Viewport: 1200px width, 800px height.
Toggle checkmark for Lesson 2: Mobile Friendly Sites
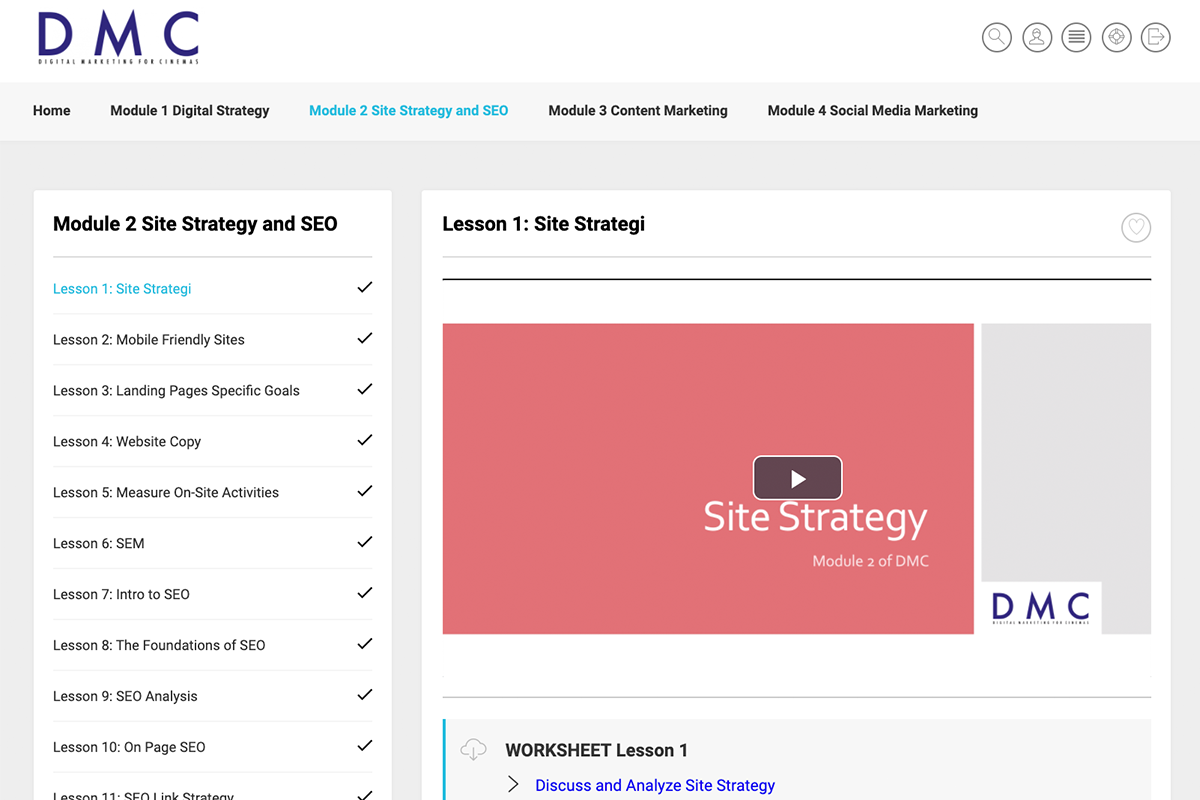[365, 339]
